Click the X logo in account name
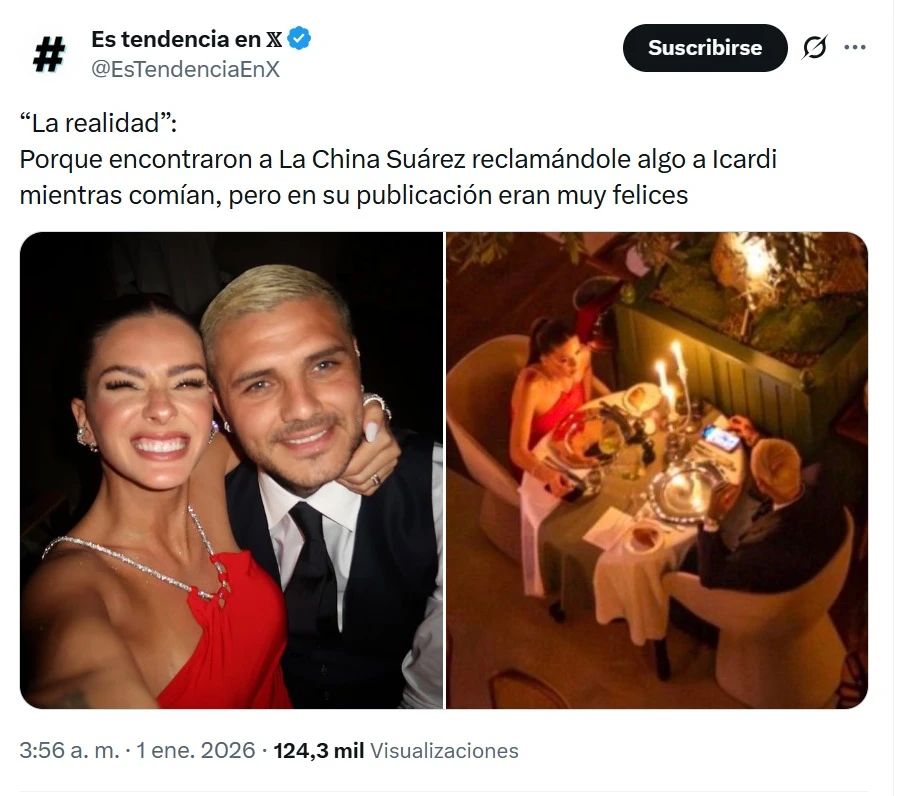 (x=274, y=40)
